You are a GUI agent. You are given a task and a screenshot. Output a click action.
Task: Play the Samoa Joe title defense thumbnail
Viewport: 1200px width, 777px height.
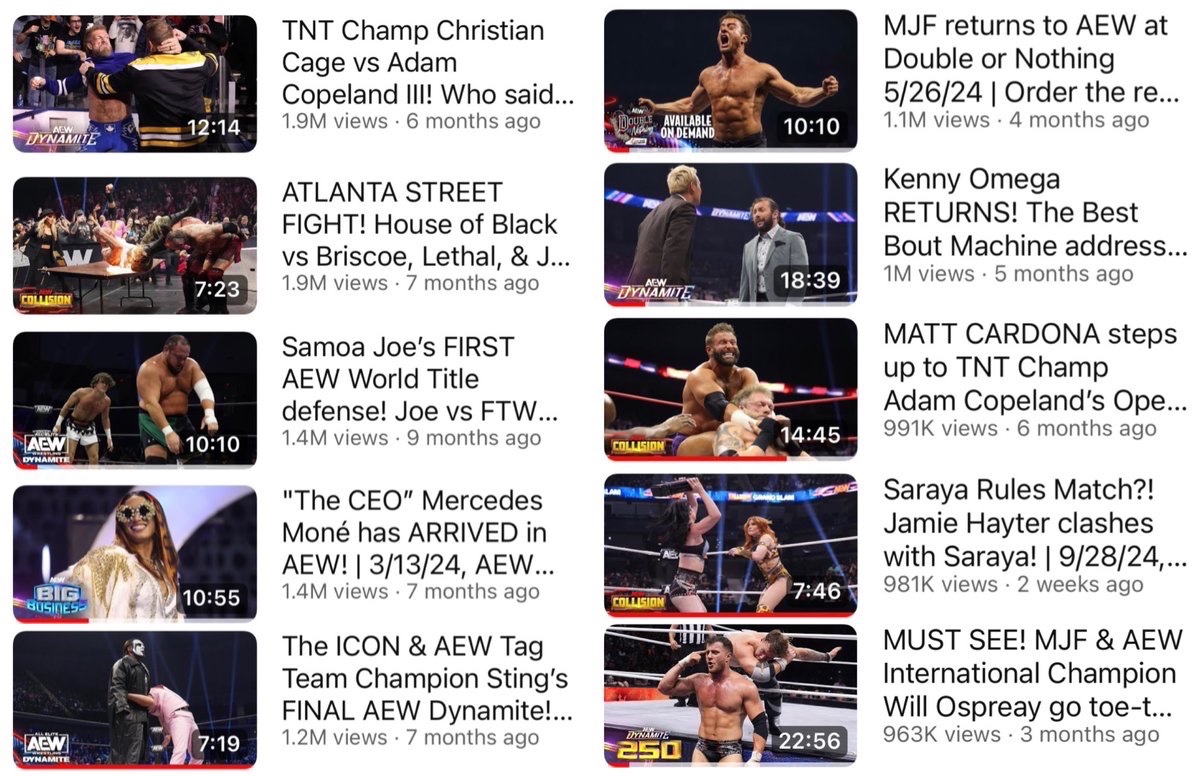click(x=134, y=400)
